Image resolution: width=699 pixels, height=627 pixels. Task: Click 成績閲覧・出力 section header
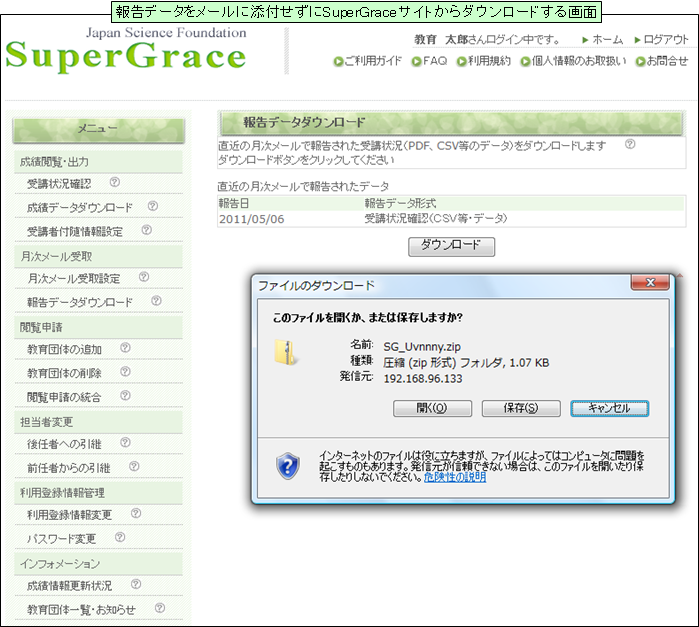[x=99, y=161]
